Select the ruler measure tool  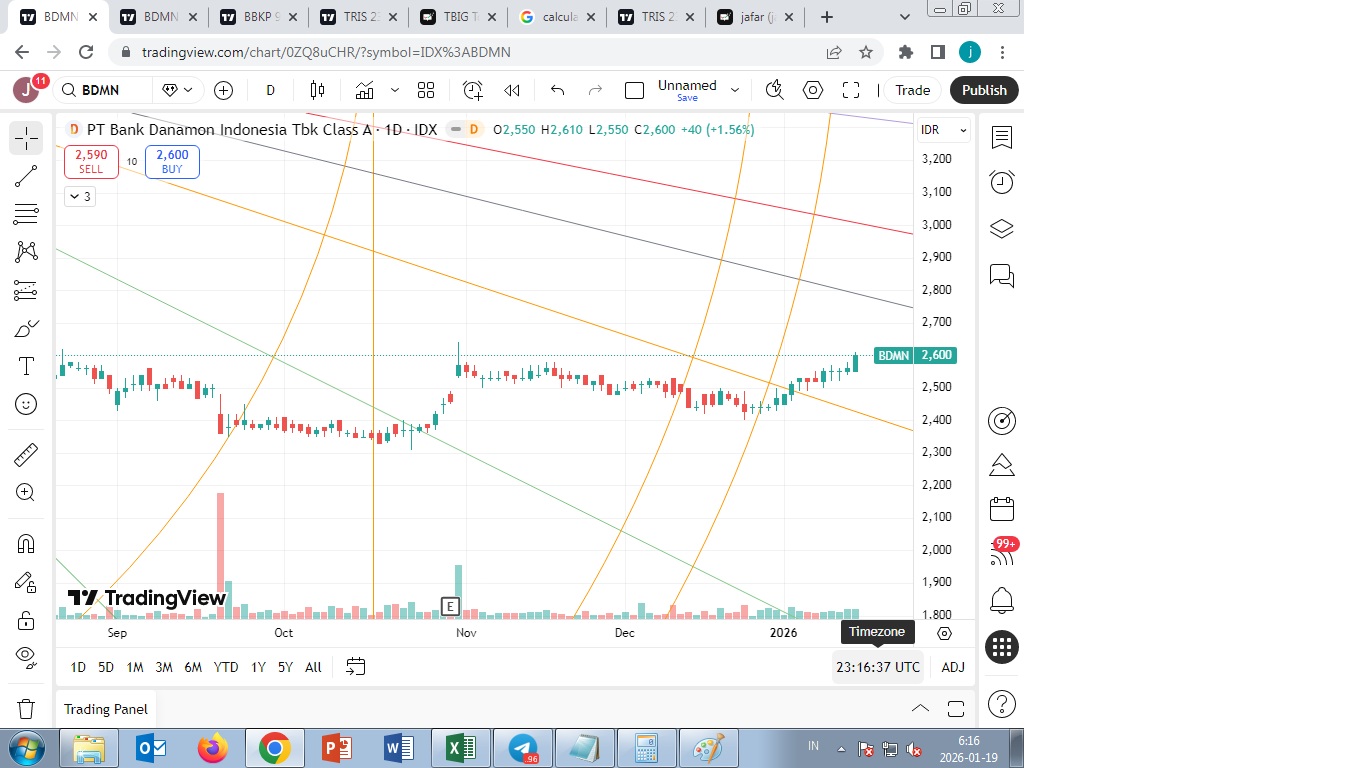(26, 455)
